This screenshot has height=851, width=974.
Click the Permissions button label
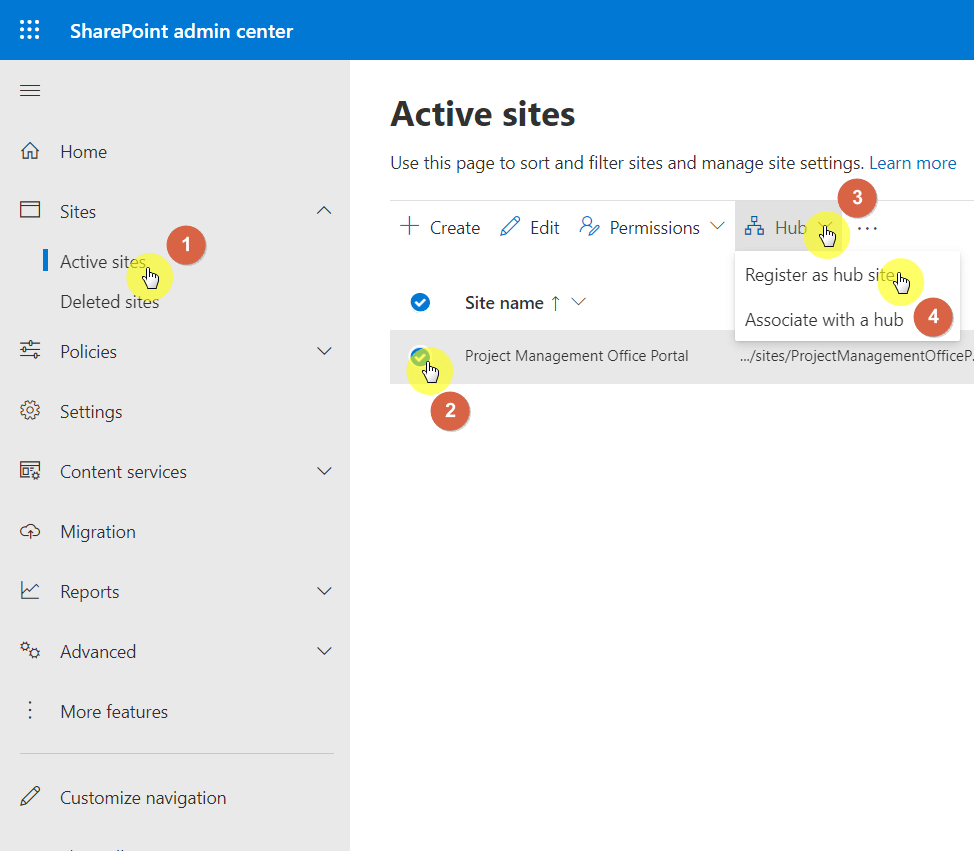point(654,227)
